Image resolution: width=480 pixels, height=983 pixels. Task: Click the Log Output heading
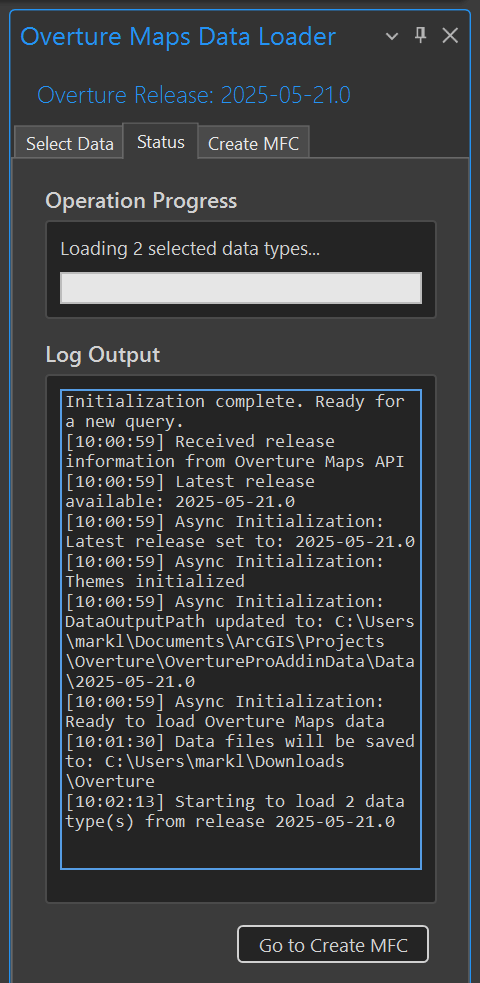tap(103, 354)
